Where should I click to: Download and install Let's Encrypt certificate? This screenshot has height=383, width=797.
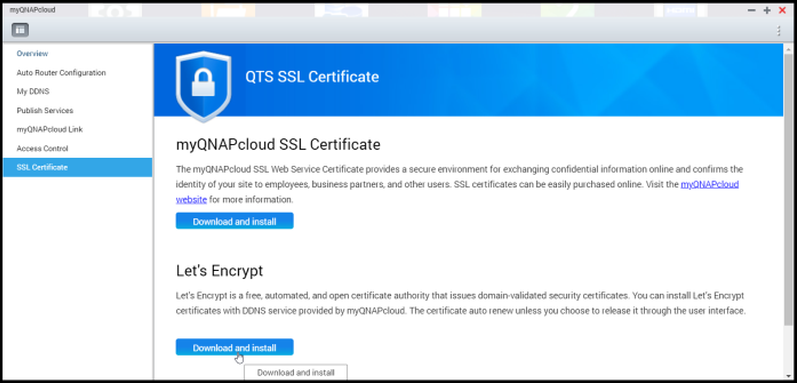234,347
